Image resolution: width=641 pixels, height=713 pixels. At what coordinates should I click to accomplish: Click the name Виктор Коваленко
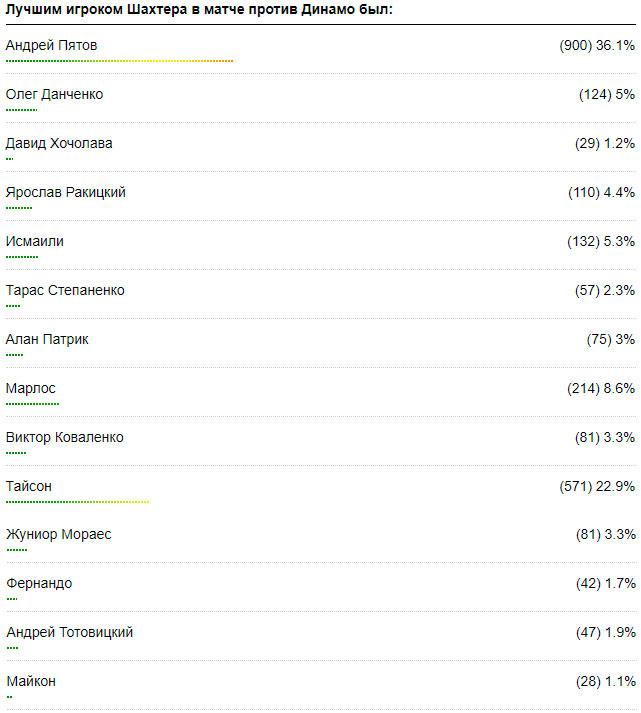click(x=65, y=438)
